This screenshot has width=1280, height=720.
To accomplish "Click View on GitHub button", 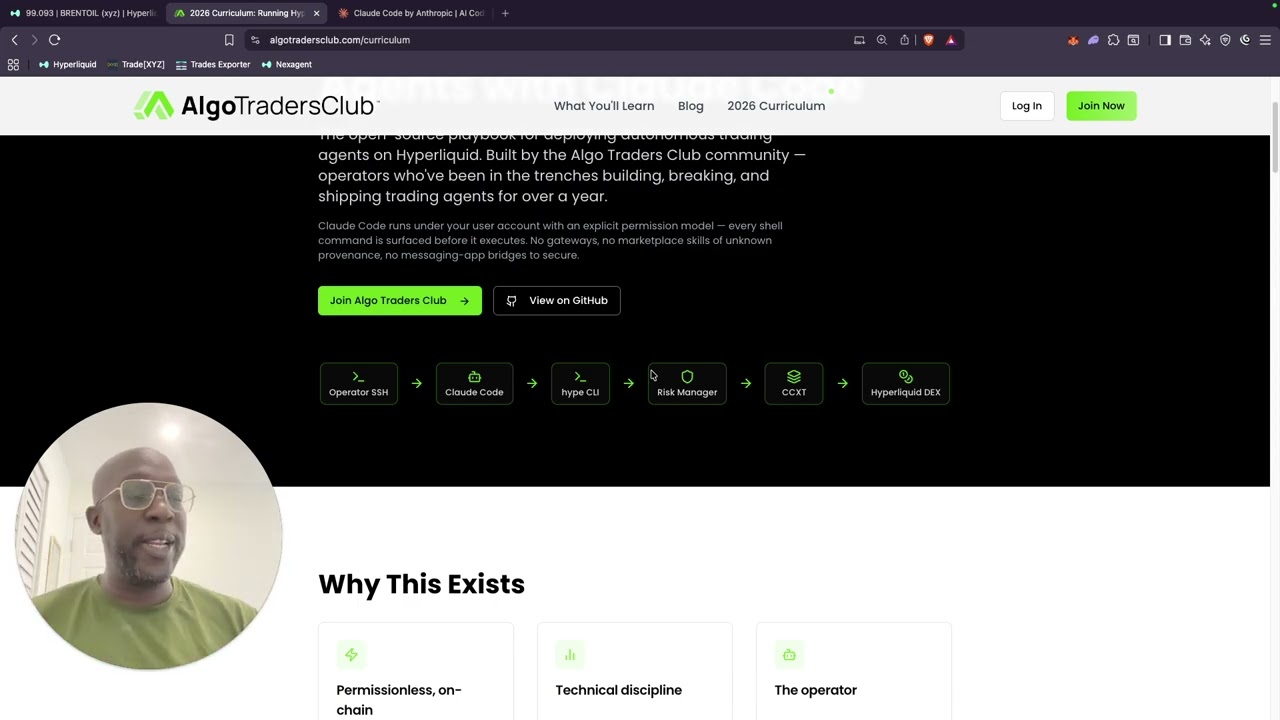I will click(x=557, y=300).
